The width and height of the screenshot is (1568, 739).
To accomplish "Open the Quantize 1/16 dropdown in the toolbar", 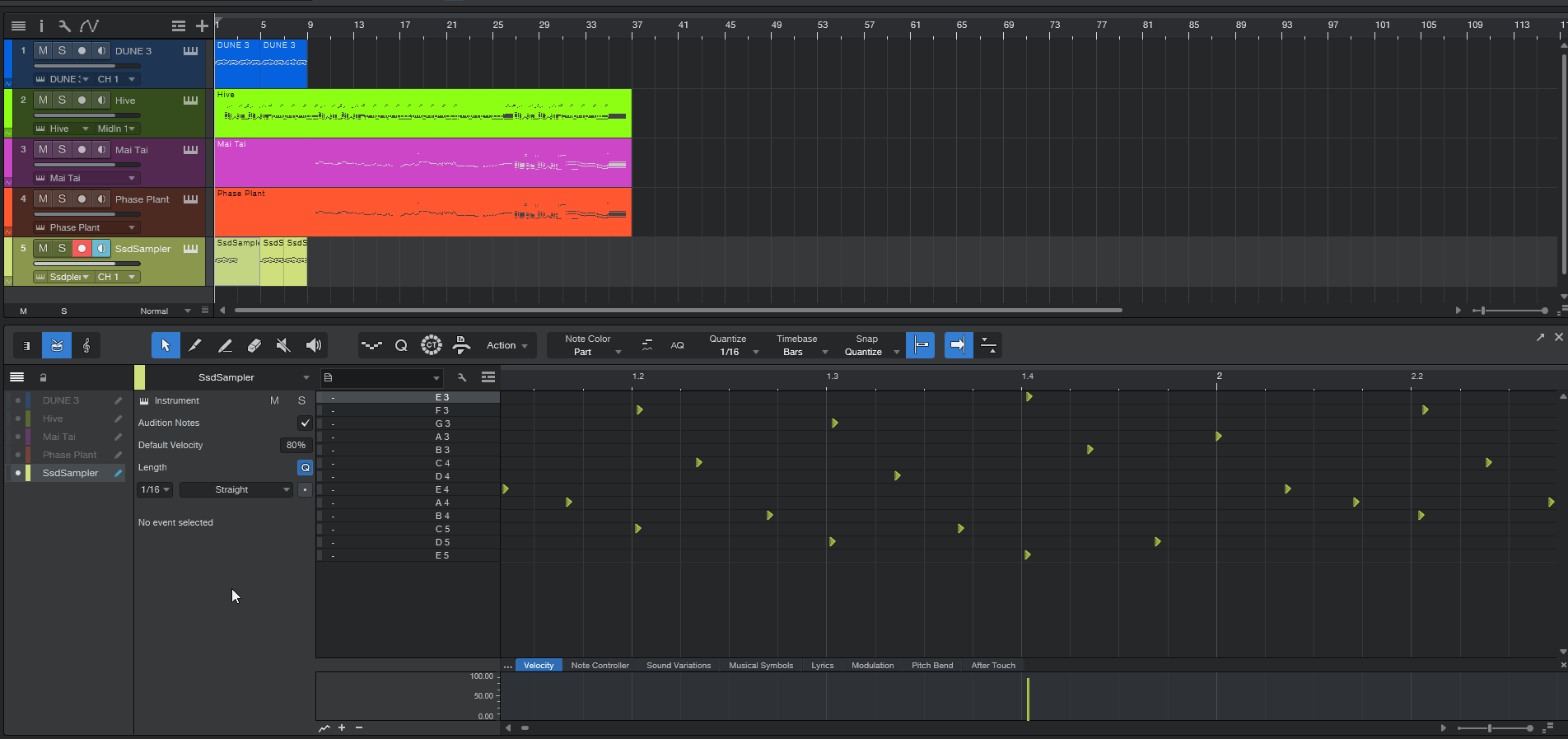I will (x=731, y=345).
